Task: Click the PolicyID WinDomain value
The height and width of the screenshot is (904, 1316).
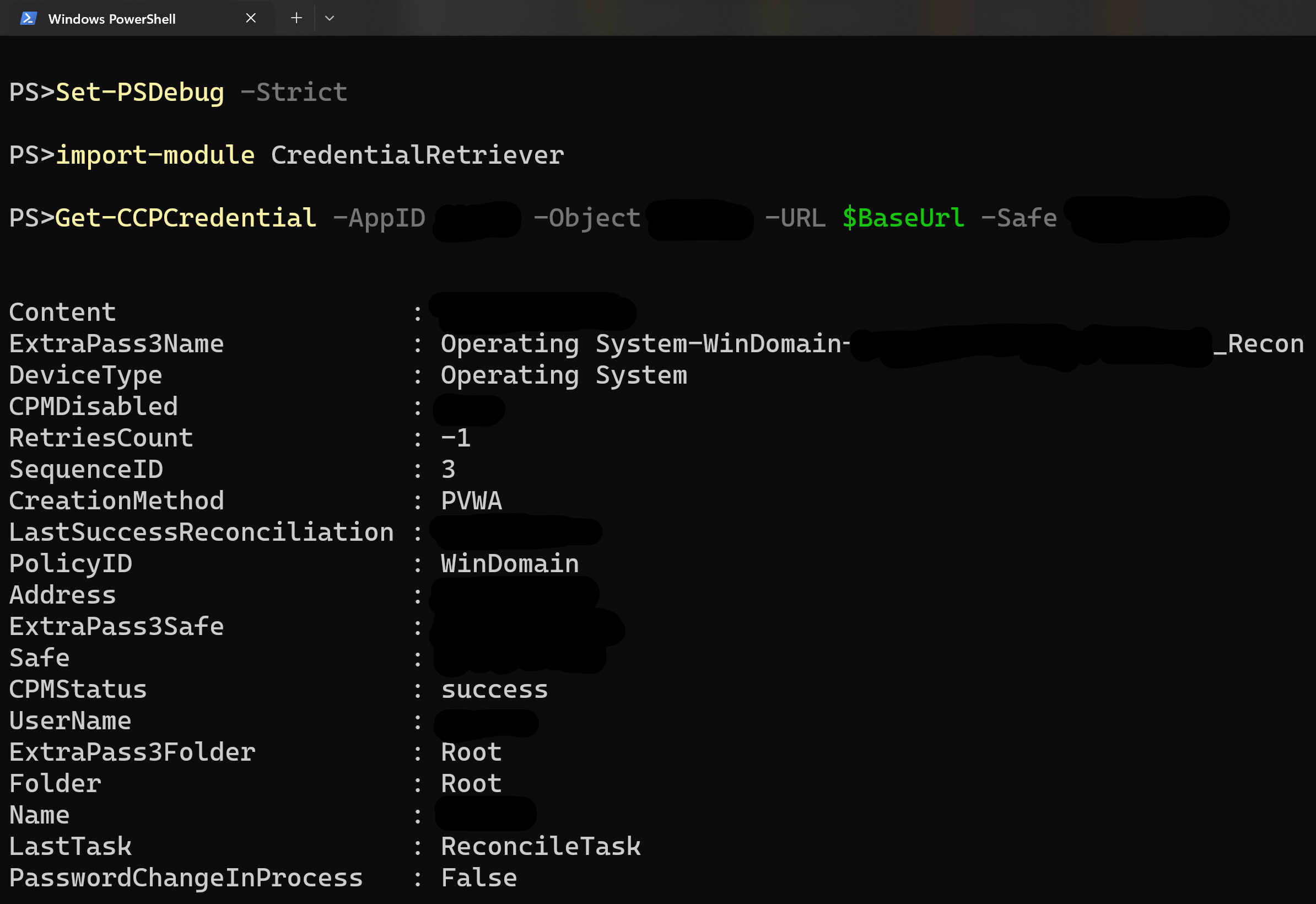Action: [509, 563]
